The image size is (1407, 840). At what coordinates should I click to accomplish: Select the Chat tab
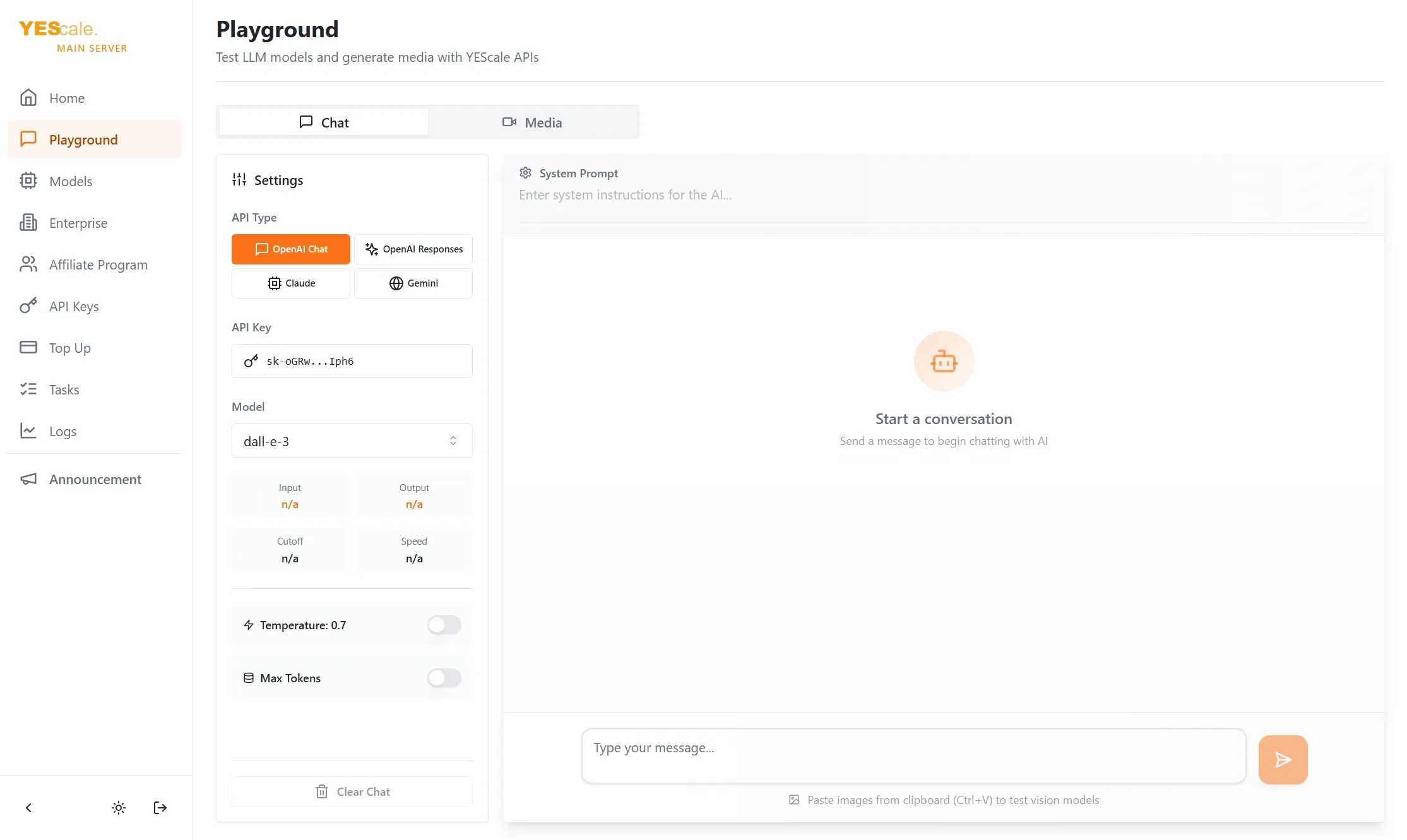click(324, 122)
